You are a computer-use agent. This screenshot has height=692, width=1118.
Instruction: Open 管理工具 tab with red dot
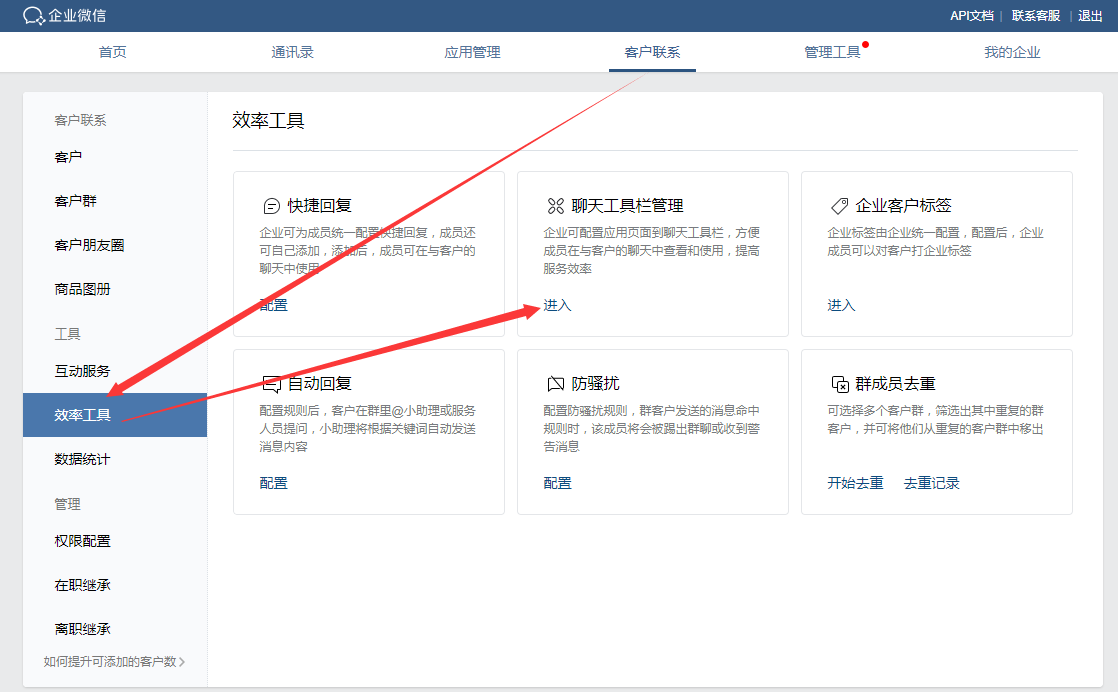point(832,52)
